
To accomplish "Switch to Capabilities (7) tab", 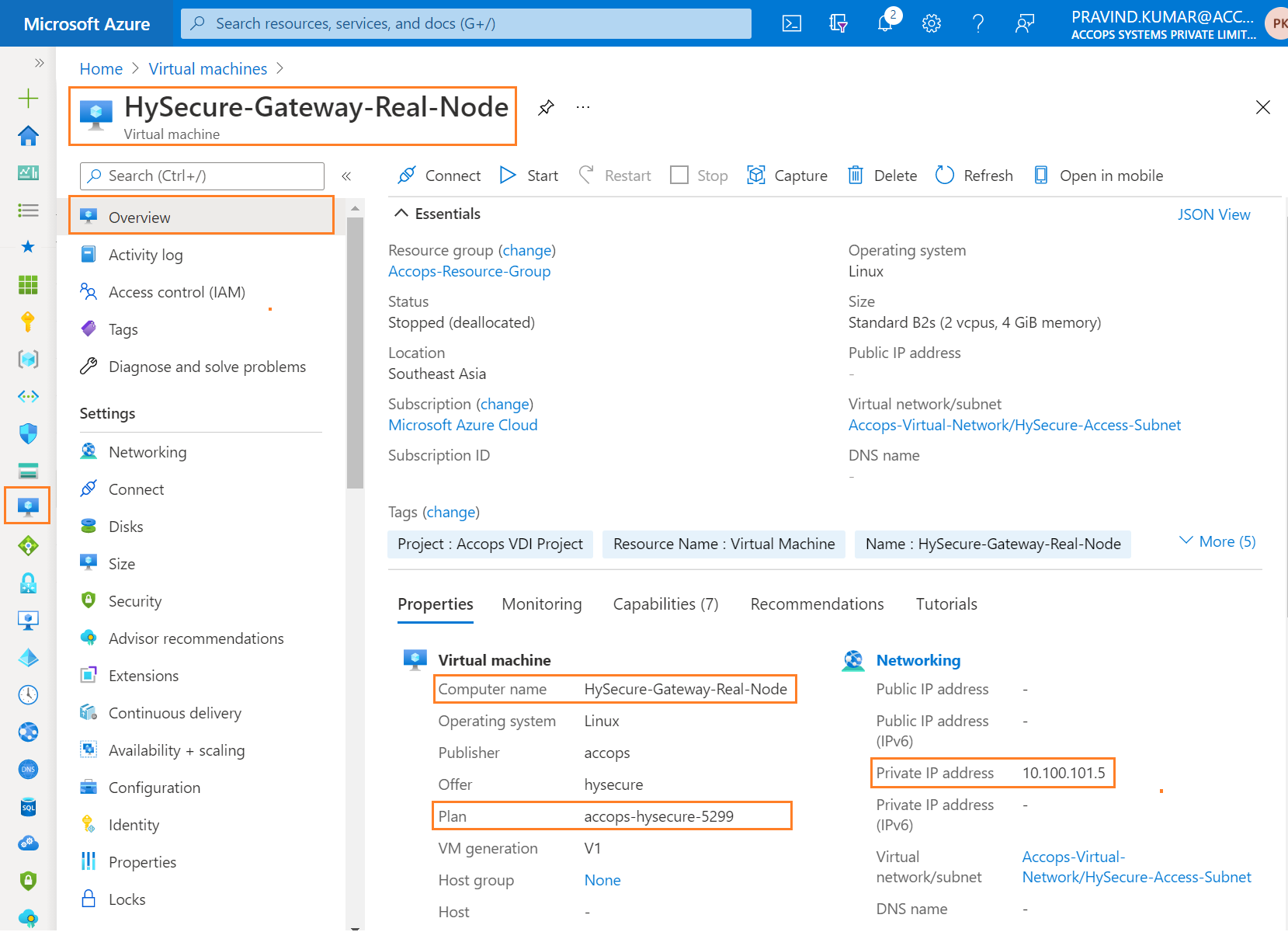I will click(x=666, y=604).
